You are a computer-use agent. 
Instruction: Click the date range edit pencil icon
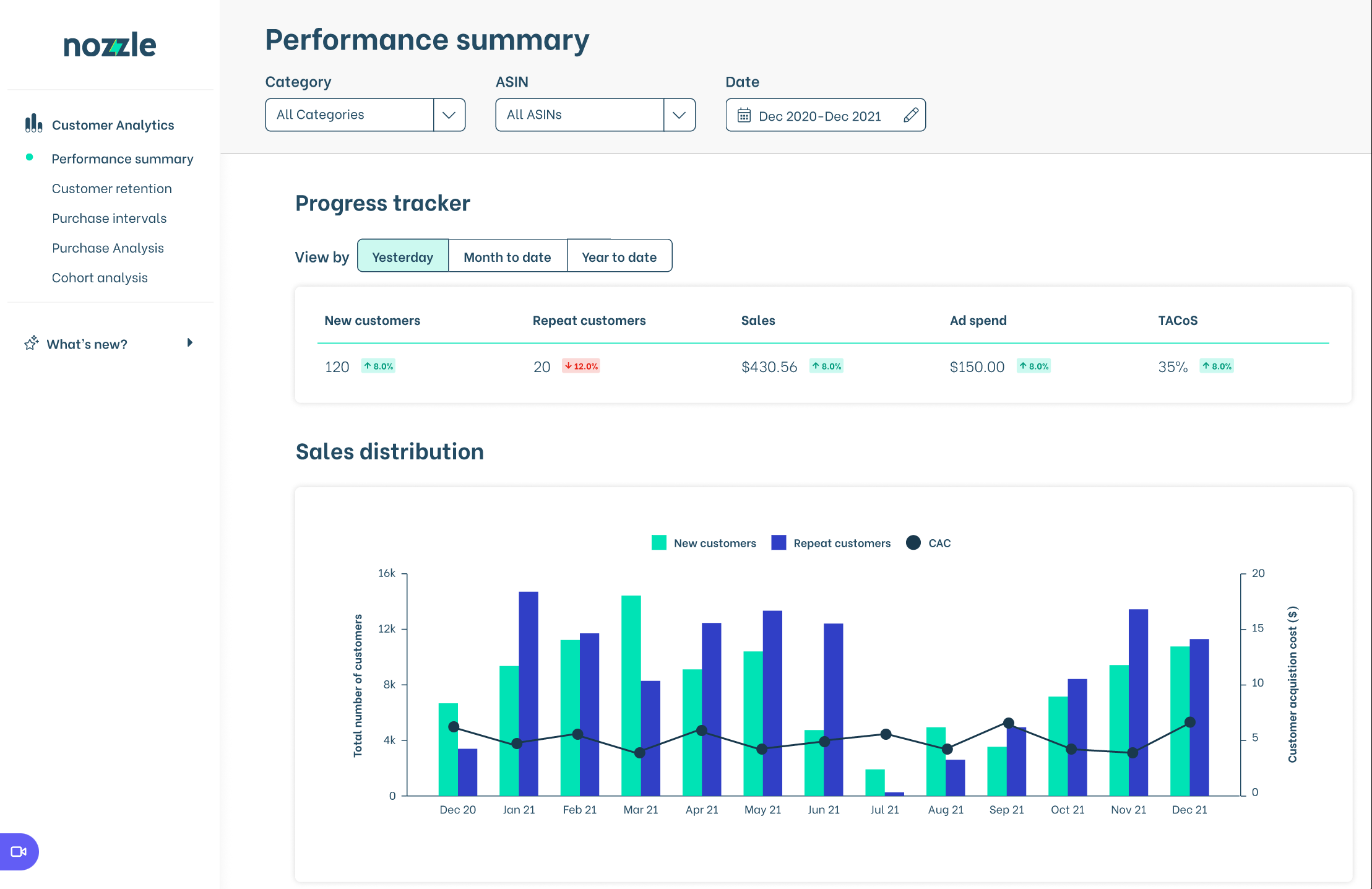click(909, 113)
